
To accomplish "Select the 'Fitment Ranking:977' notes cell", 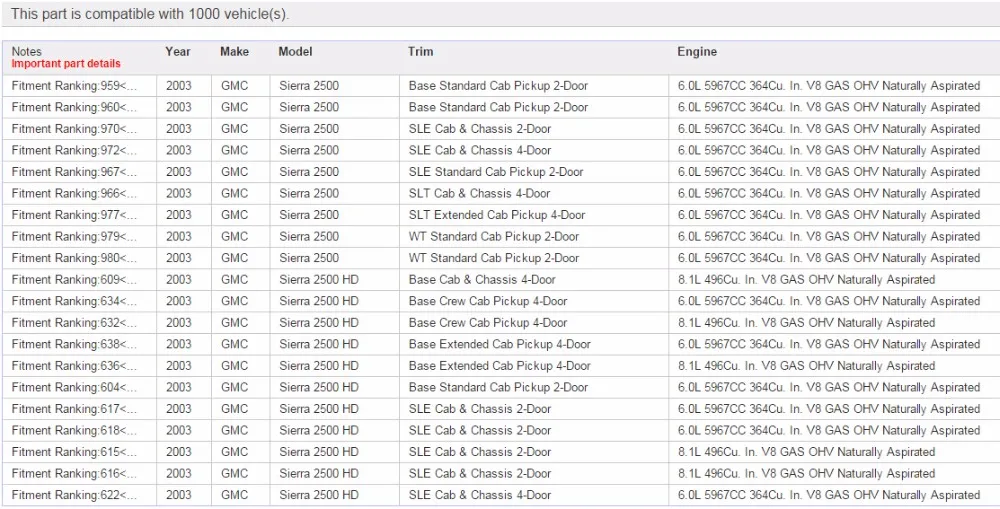I will [80, 215].
